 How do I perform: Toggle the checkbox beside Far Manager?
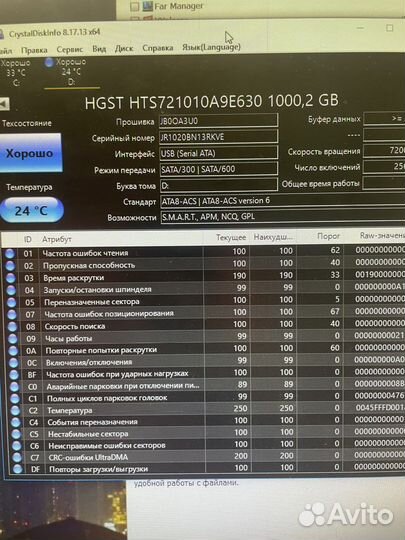135,7
